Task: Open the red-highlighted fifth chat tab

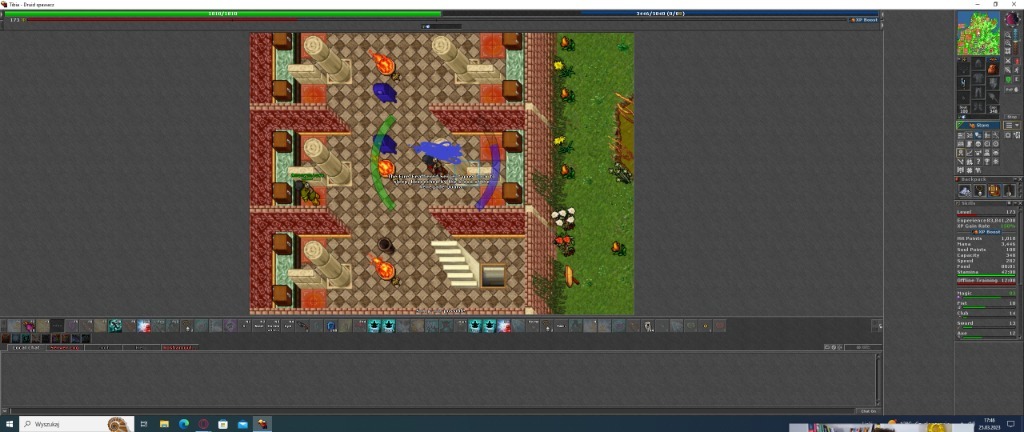Action: tap(179, 347)
